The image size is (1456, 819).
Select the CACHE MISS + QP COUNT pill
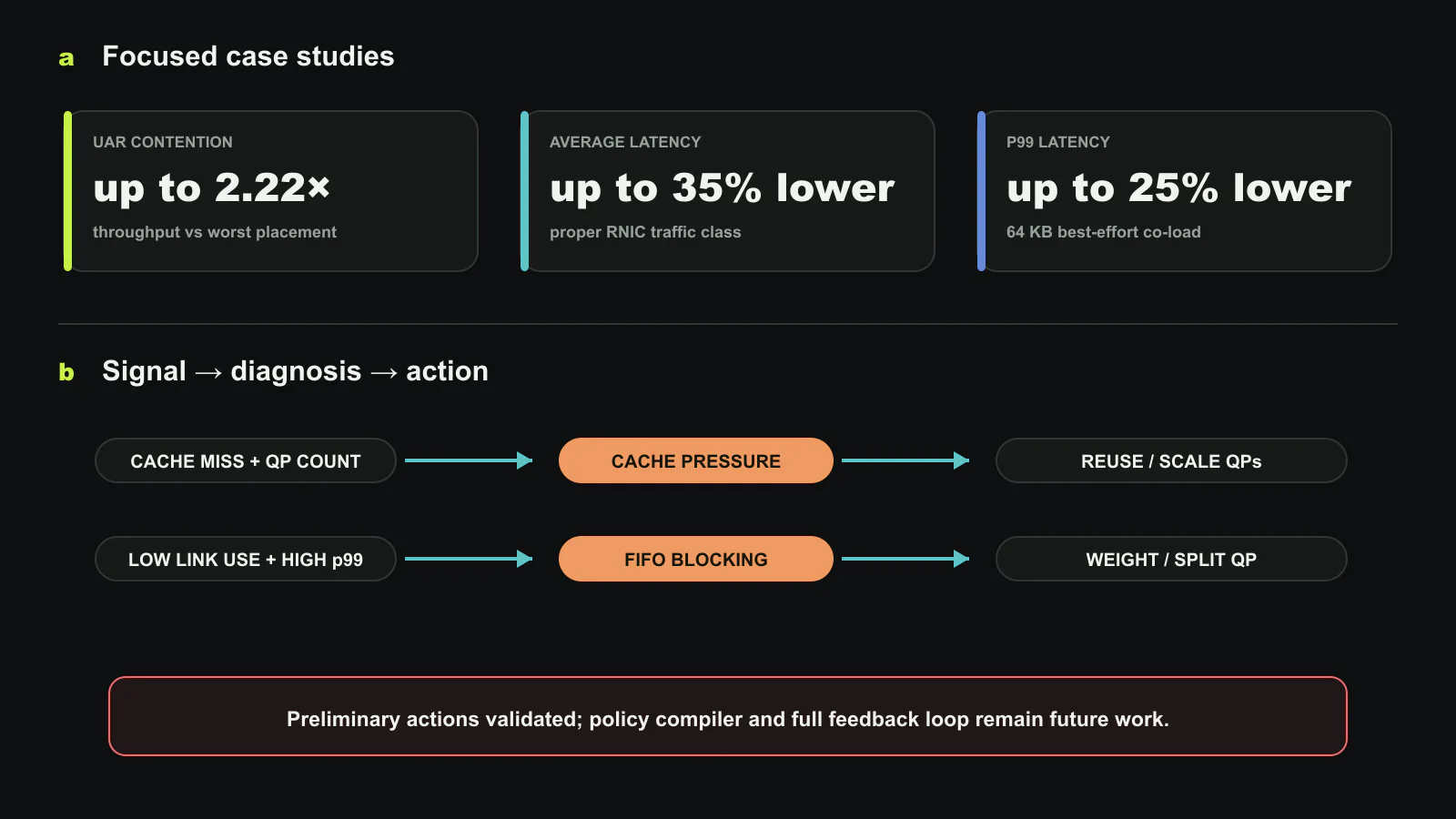point(246,460)
